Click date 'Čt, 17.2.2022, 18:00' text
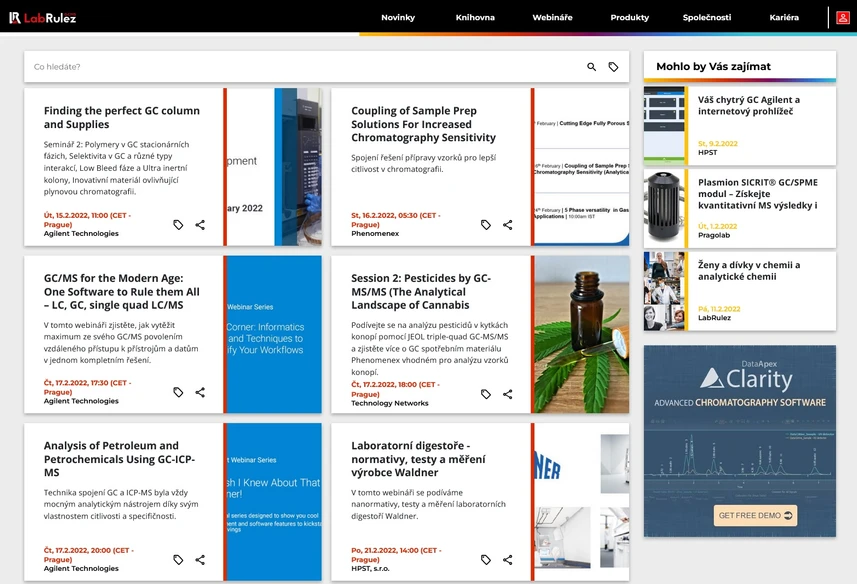Image resolution: width=857 pixels, height=584 pixels. pos(396,389)
